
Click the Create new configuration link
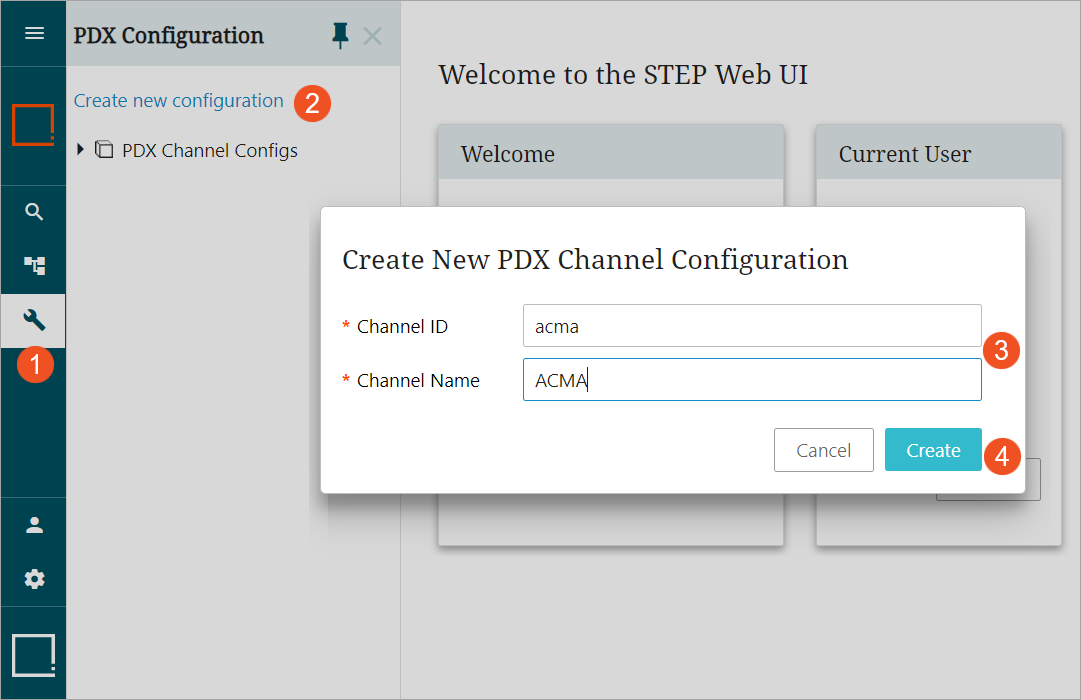179,101
